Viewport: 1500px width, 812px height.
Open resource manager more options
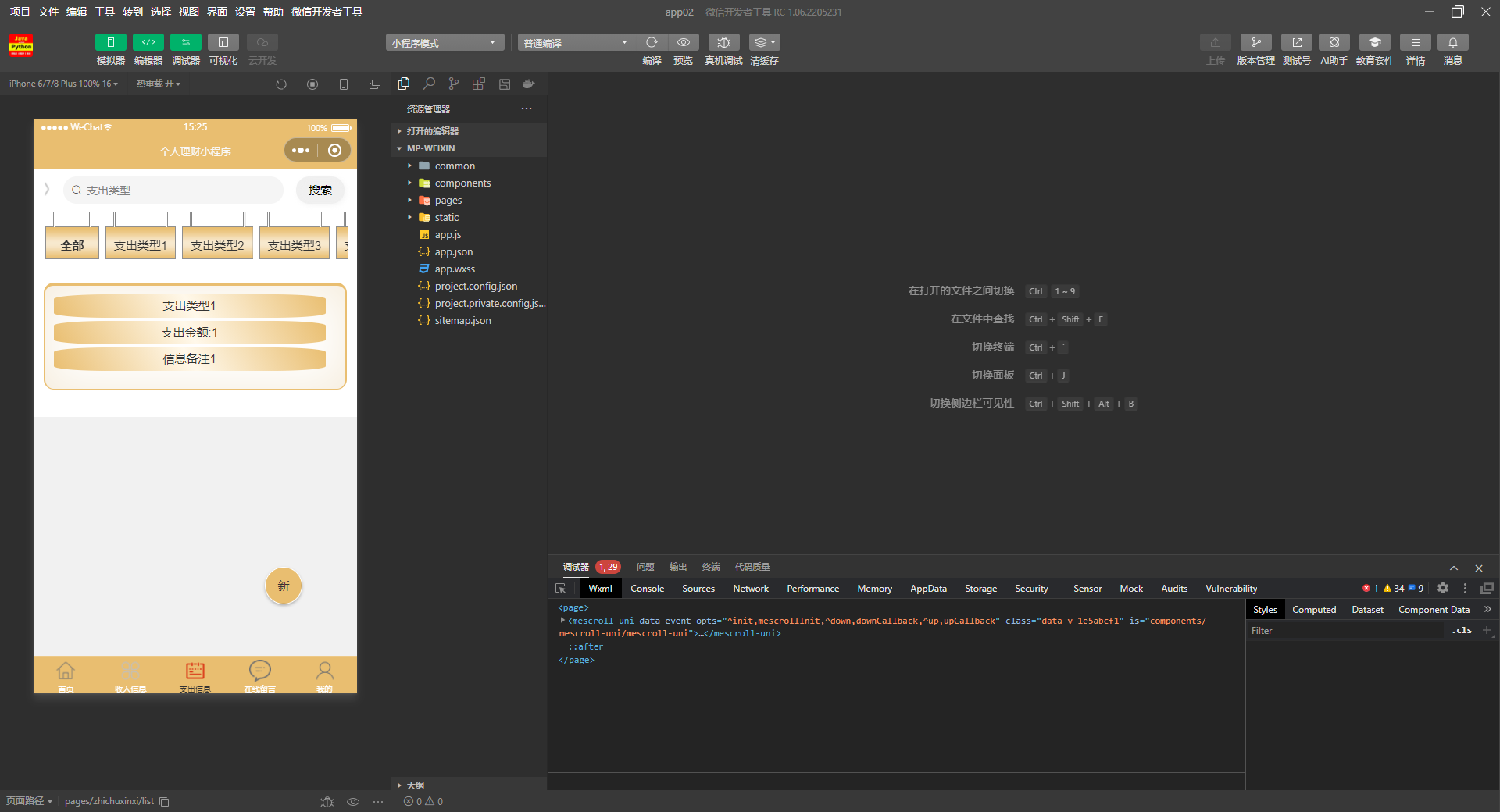(x=527, y=109)
